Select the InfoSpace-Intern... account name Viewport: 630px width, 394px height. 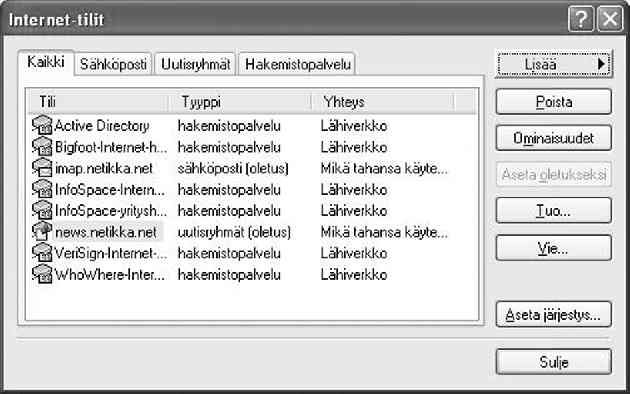pos(110,190)
